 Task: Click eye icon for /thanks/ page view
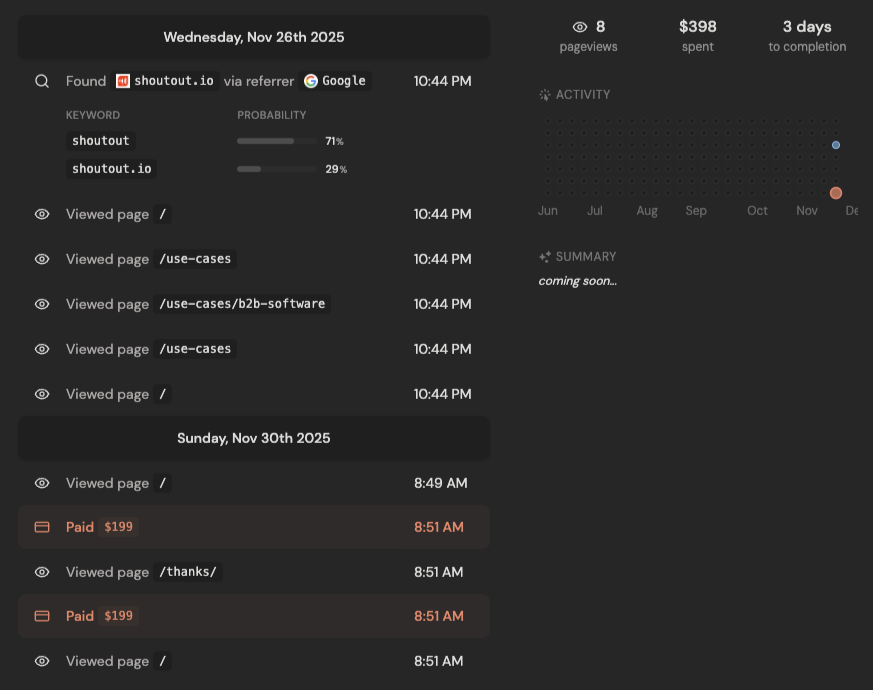pyautogui.click(x=42, y=572)
